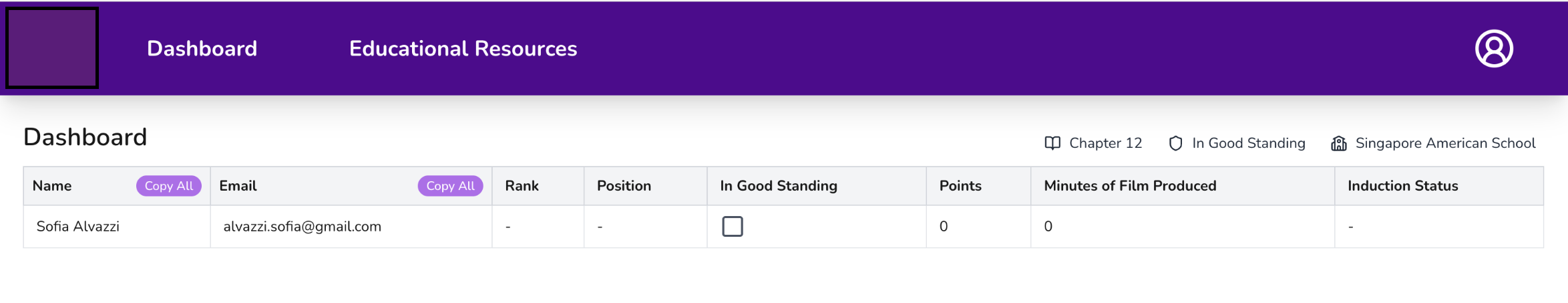Copy all emails button

pyautogui.click(x=450, y=186)
